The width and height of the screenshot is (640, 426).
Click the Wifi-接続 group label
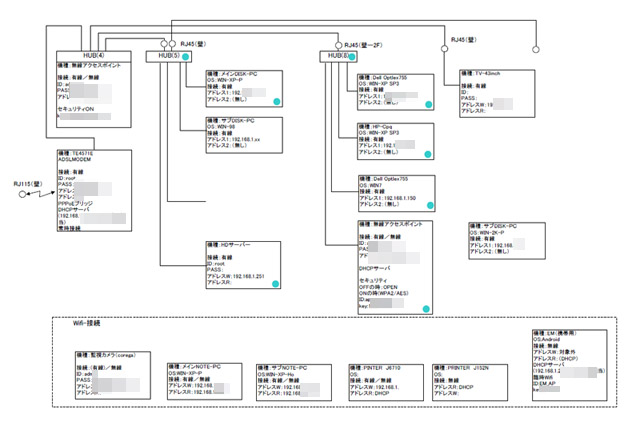coord(87,323)
